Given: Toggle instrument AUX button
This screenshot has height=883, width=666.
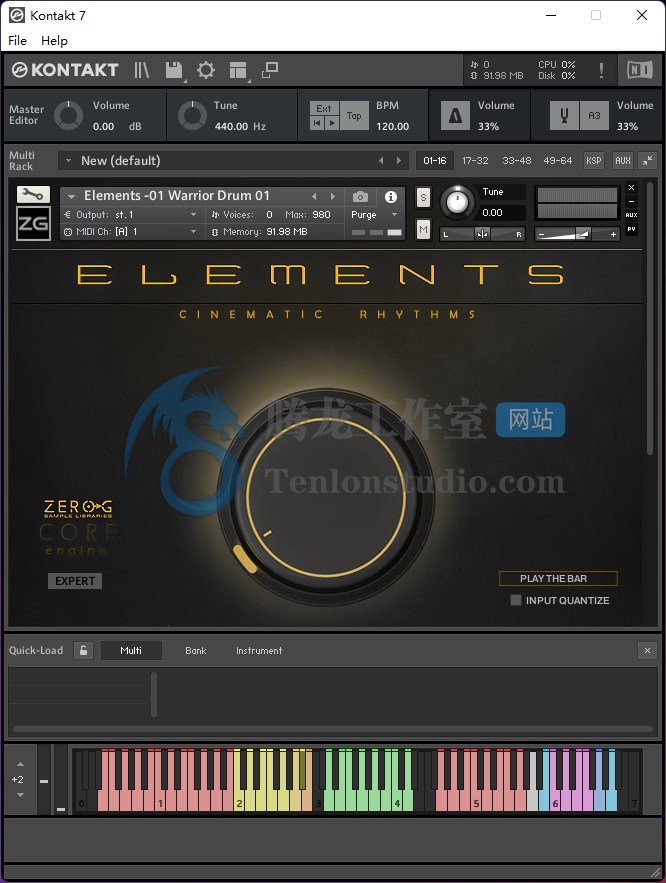Looking at the screenshot, I should click(x=632, y=215).
